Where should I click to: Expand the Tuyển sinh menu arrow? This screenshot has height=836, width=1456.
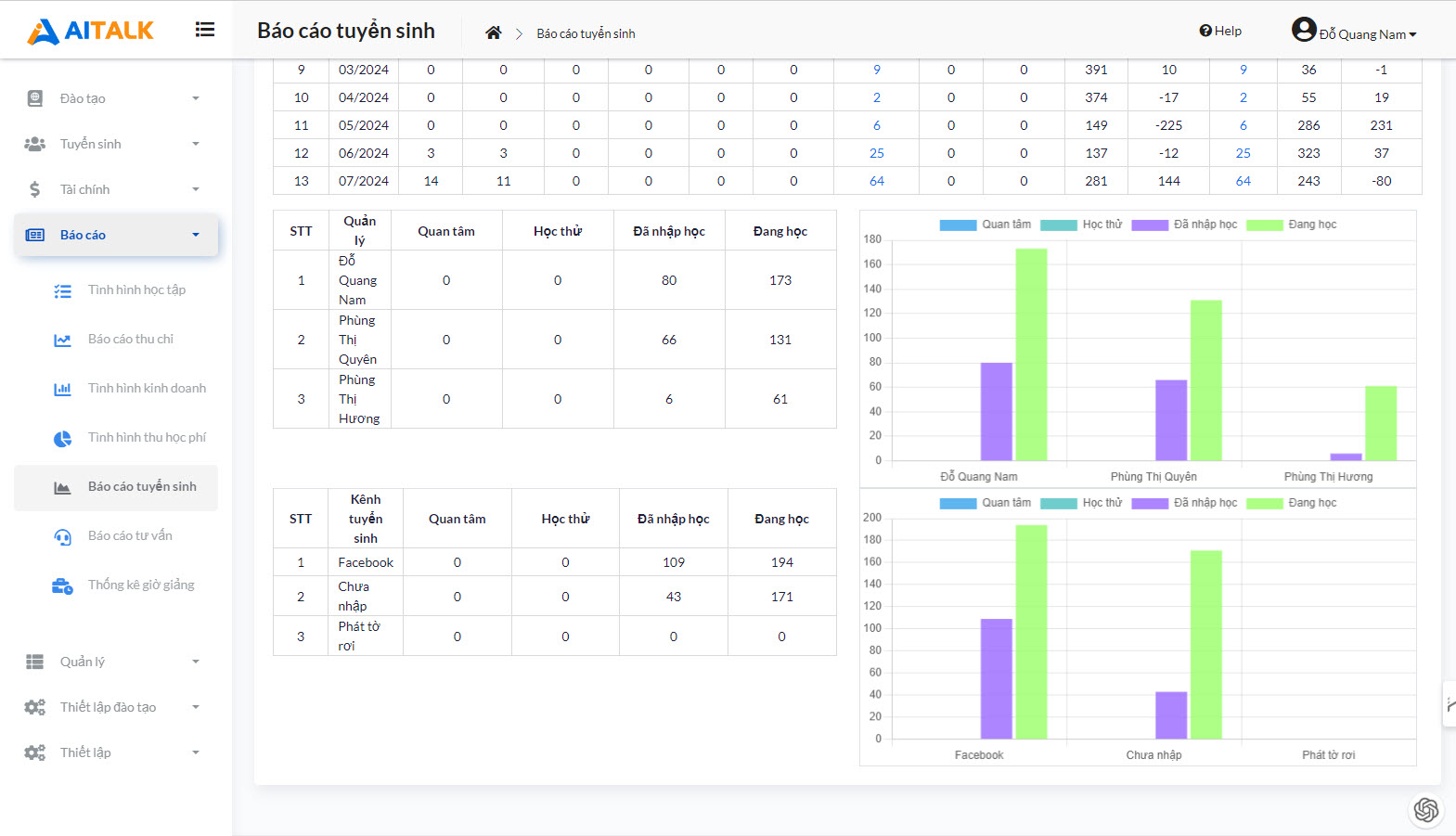pos(196,144)
